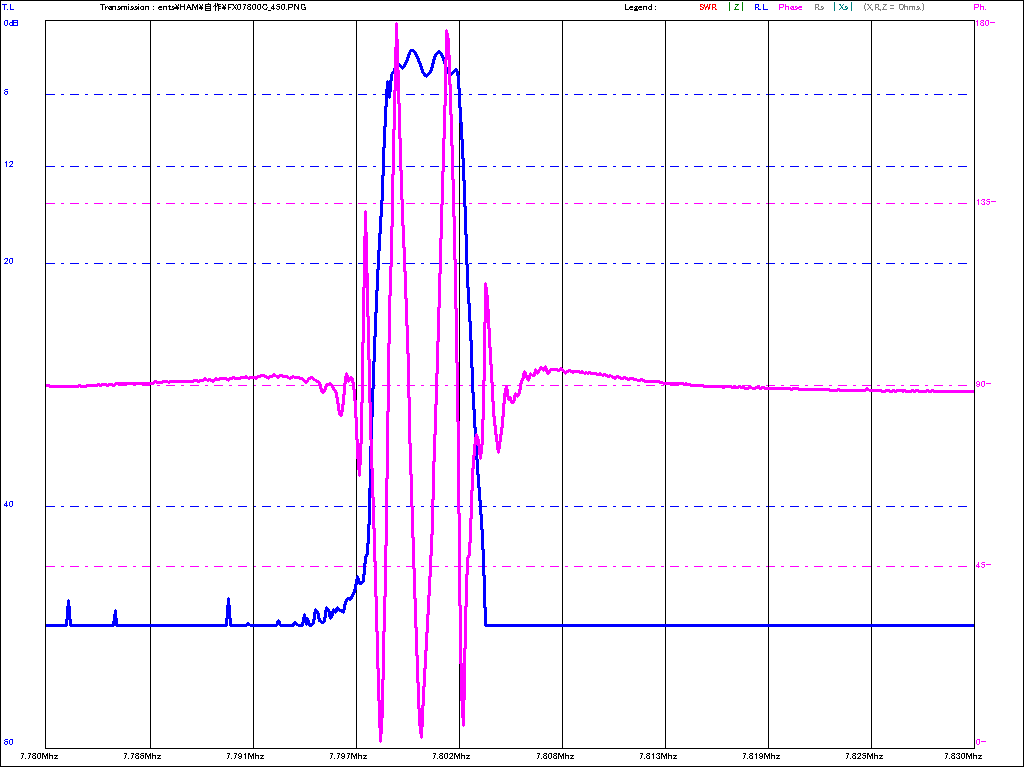Click the Xs legend entry
This screenshot has width=1024, height=768.
click(x=843, y=7)
